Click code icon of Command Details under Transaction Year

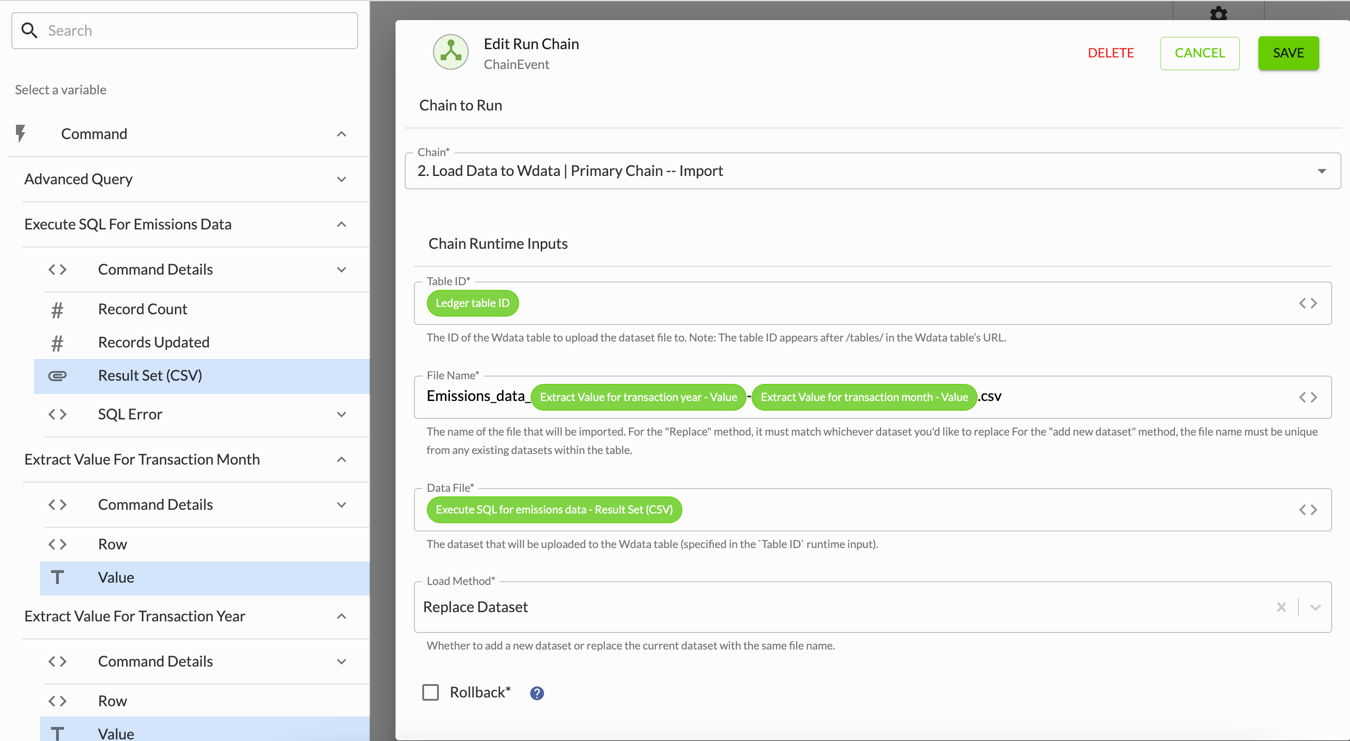click(x=57, y=662)
